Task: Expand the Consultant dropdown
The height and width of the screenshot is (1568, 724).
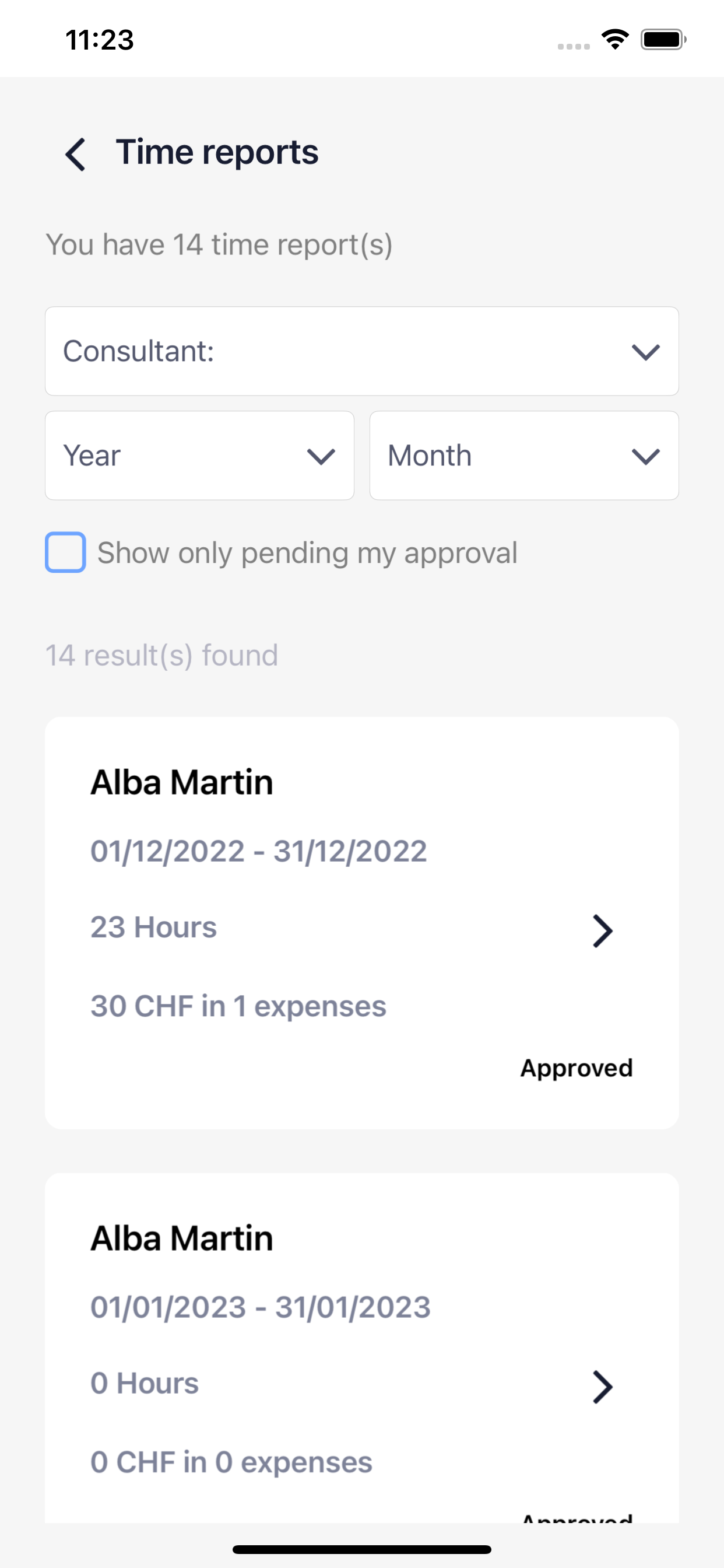Action: pos(362,351)
